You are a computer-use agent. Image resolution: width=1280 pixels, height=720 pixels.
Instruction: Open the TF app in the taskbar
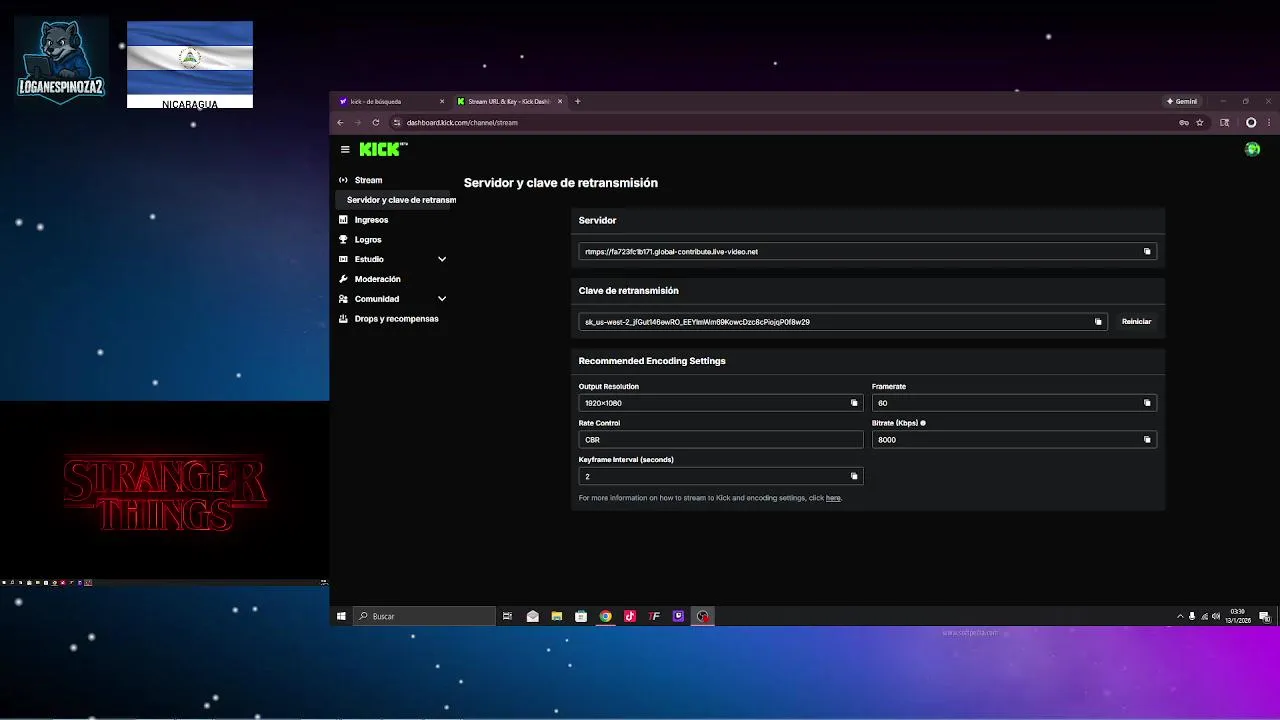(654, 616)
